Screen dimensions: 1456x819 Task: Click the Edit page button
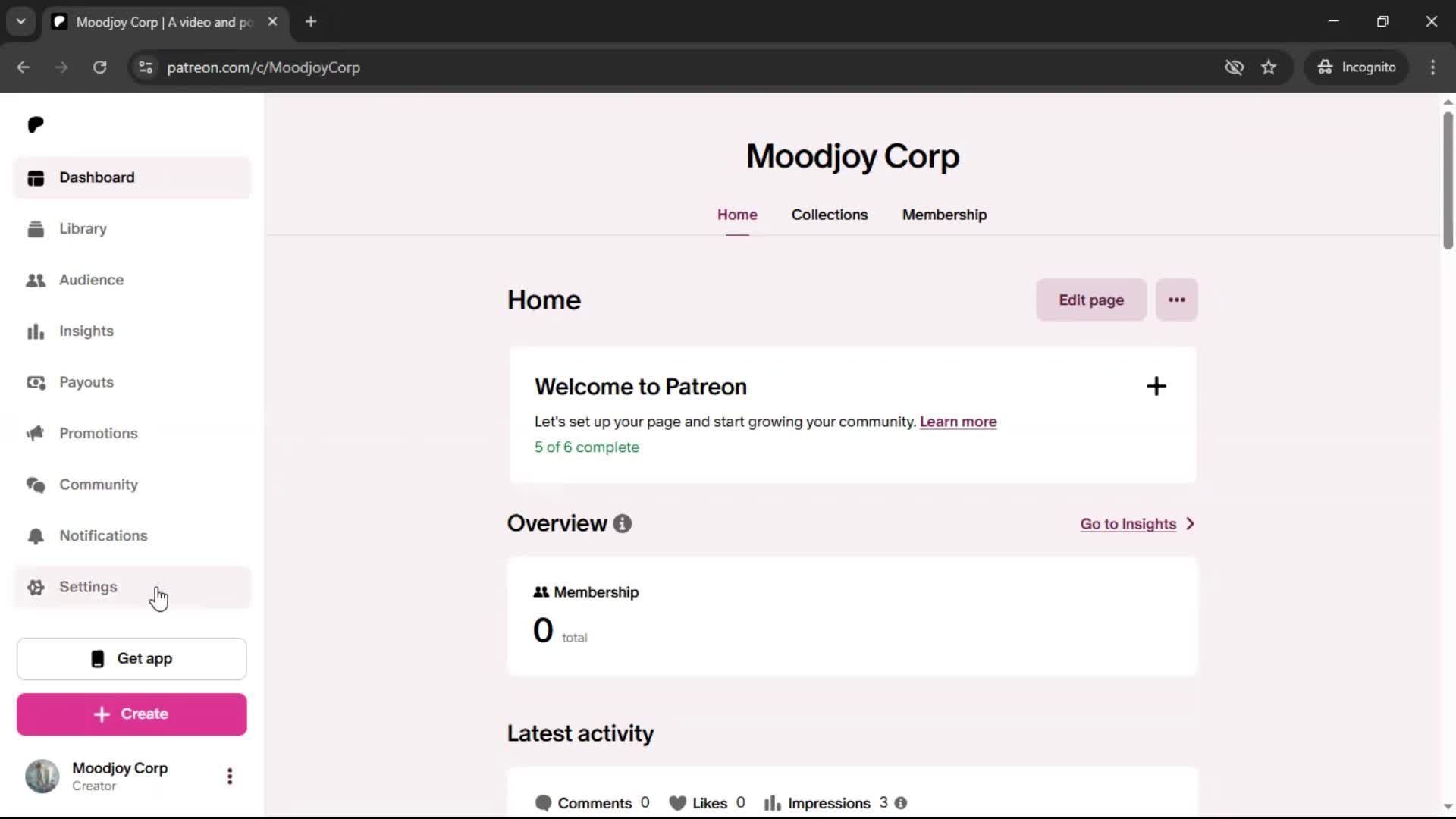coord(1090,300)
